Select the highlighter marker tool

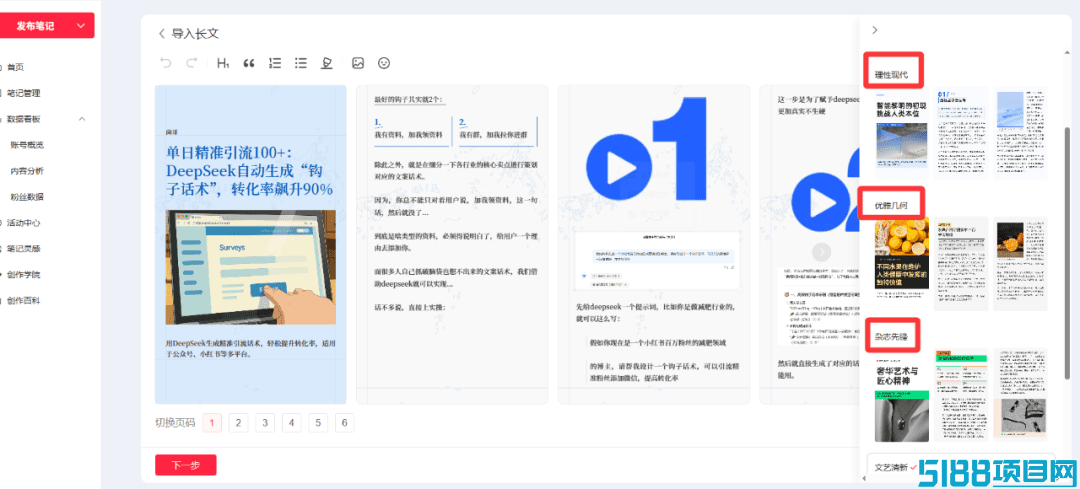[327, 63]
